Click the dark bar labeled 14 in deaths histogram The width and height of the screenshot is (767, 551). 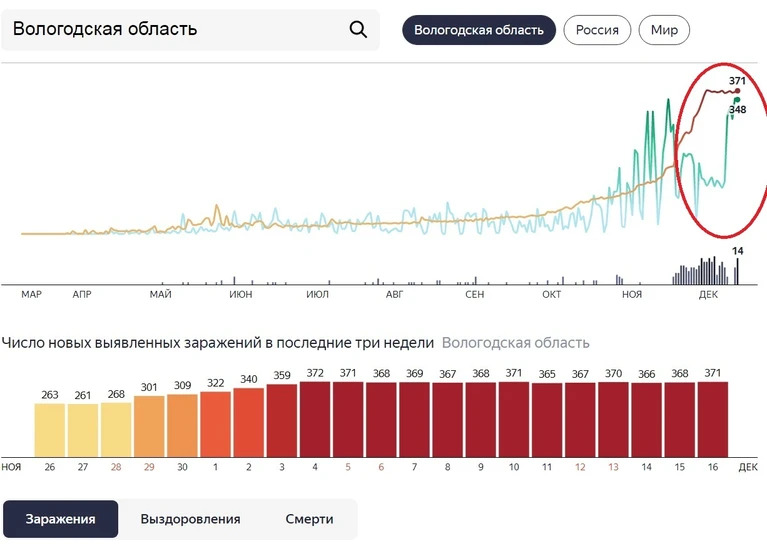point(738,271)
